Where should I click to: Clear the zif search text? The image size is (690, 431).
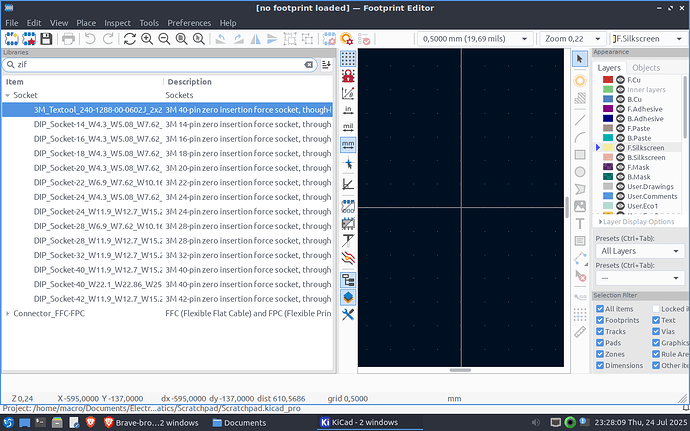tap(308, 65)
